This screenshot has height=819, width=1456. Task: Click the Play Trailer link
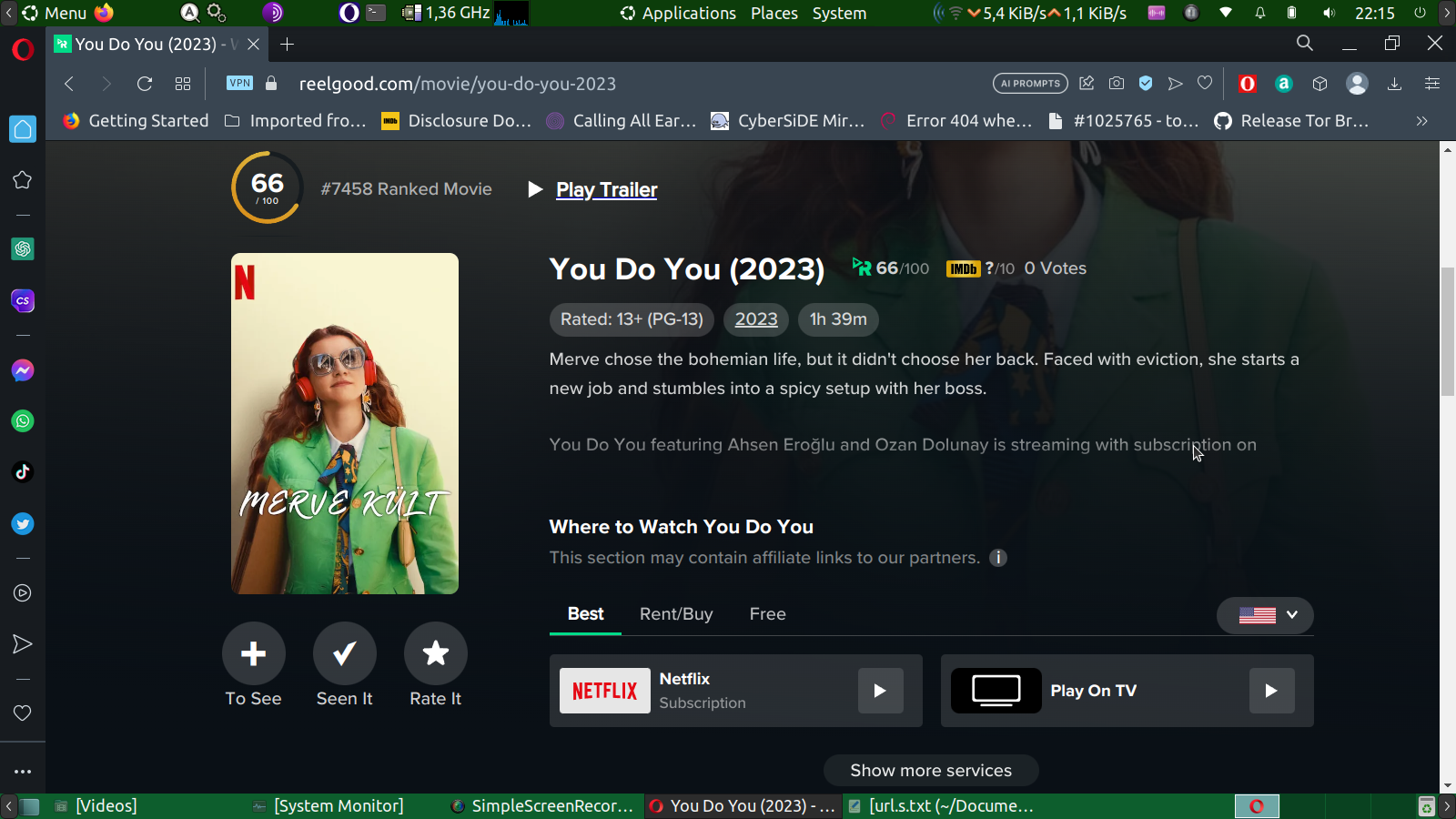click(x=607, y=189)
